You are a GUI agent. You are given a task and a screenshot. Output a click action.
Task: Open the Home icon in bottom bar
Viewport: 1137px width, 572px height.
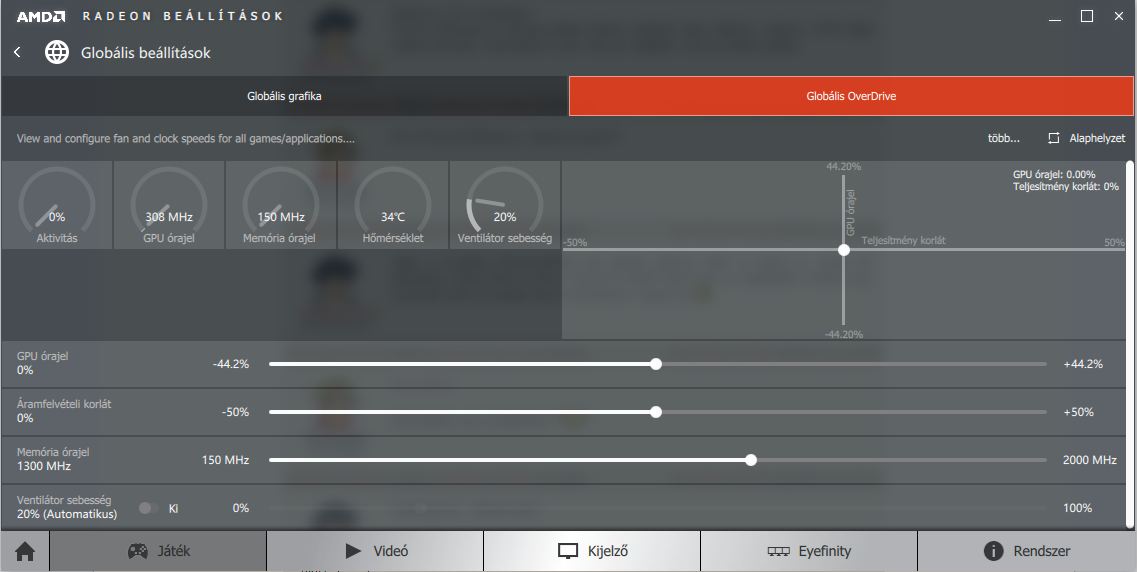click(25, 552)
